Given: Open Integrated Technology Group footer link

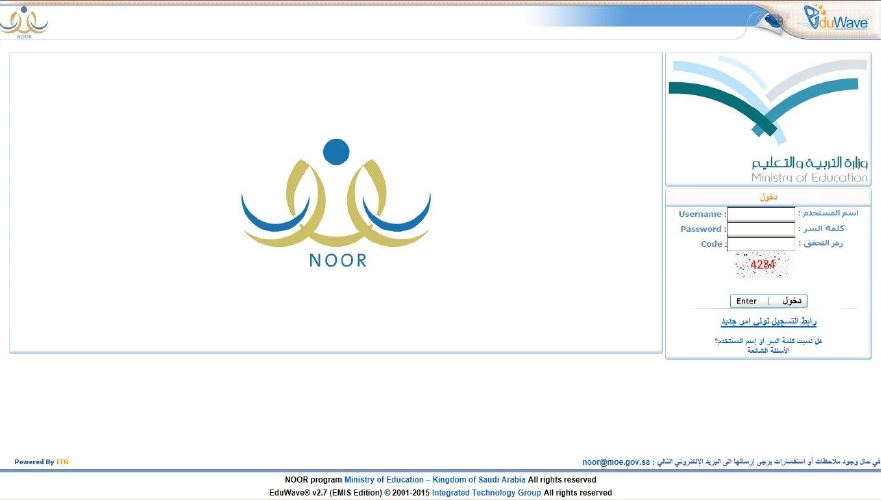Looking at the screenshot, I should (x=487, y=493).
